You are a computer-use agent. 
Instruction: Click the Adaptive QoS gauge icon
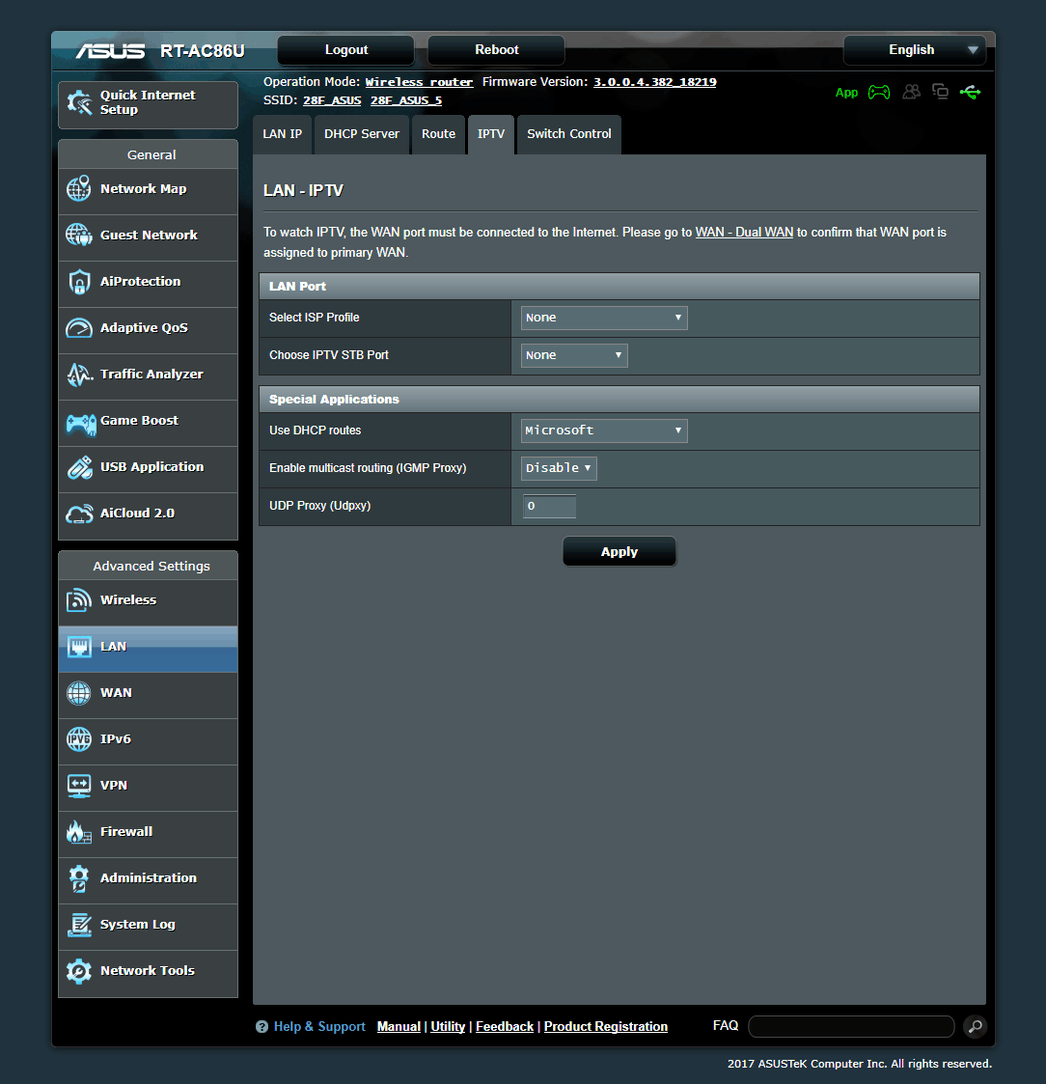click(79, 328)
